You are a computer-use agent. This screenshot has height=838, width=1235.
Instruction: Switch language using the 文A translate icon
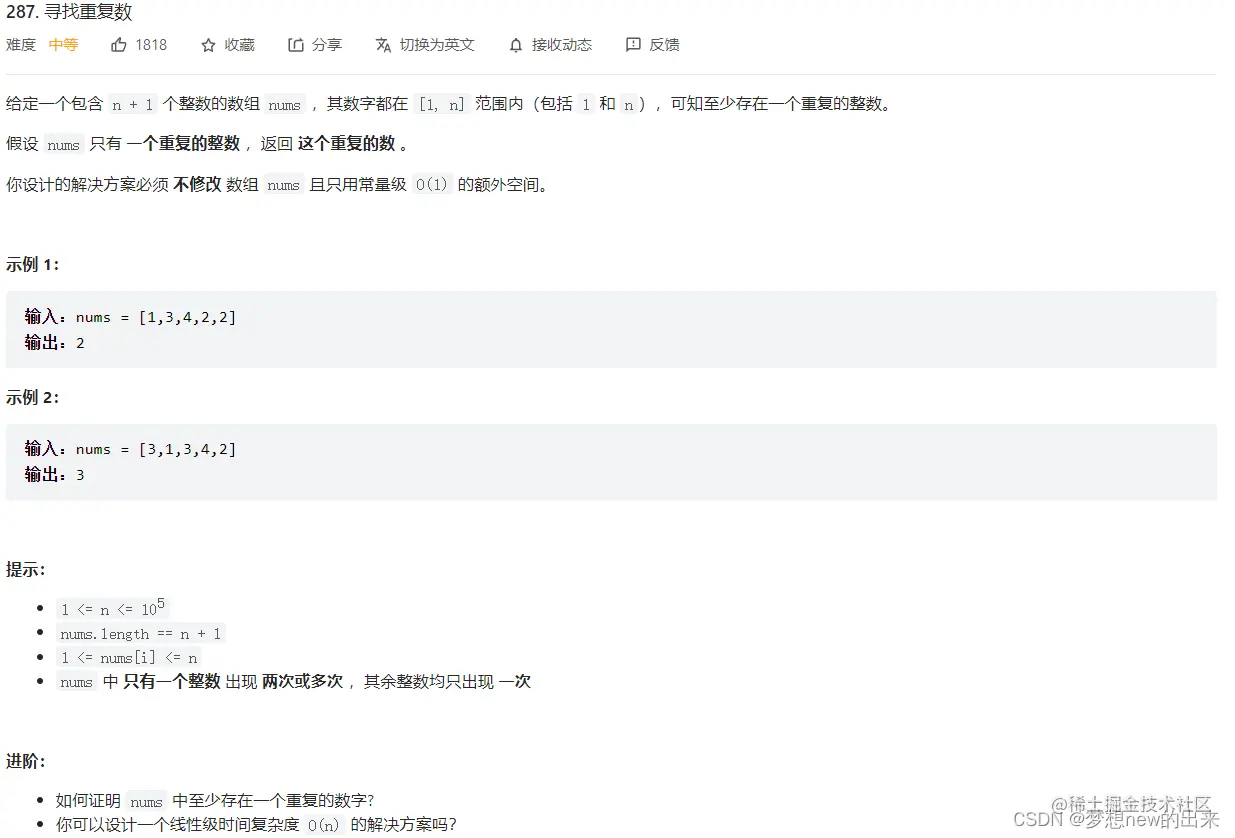tap(383, 44)
